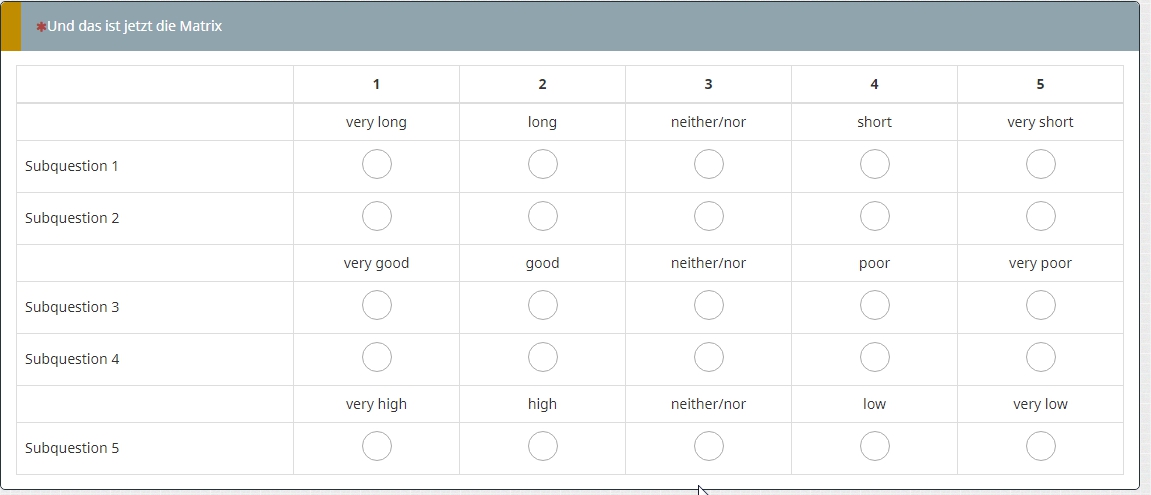The height and width of the screenshot is (495, 1151).
Task: Choose 'long' for Subquestion 1
Action: click(x=542, y=165)
